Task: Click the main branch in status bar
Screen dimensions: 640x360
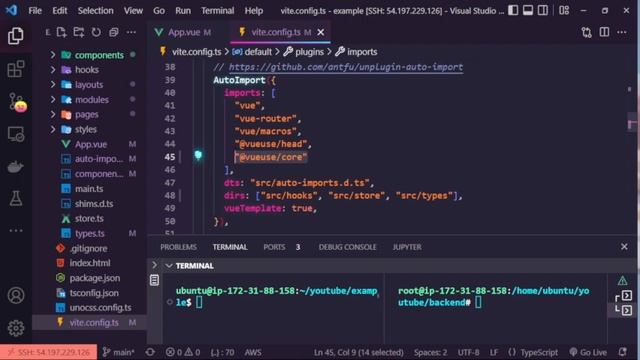Action: pos(118,352)
